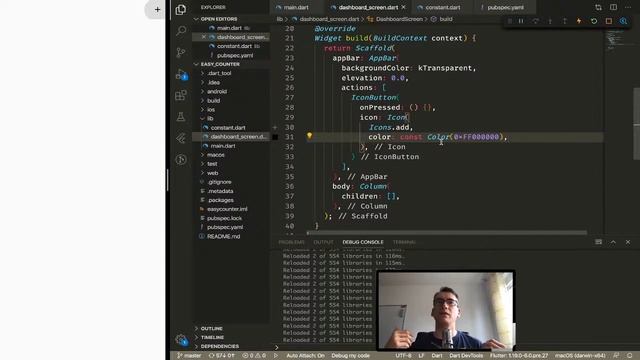
Task: Pause the debug session
Action: click(521, 21)
